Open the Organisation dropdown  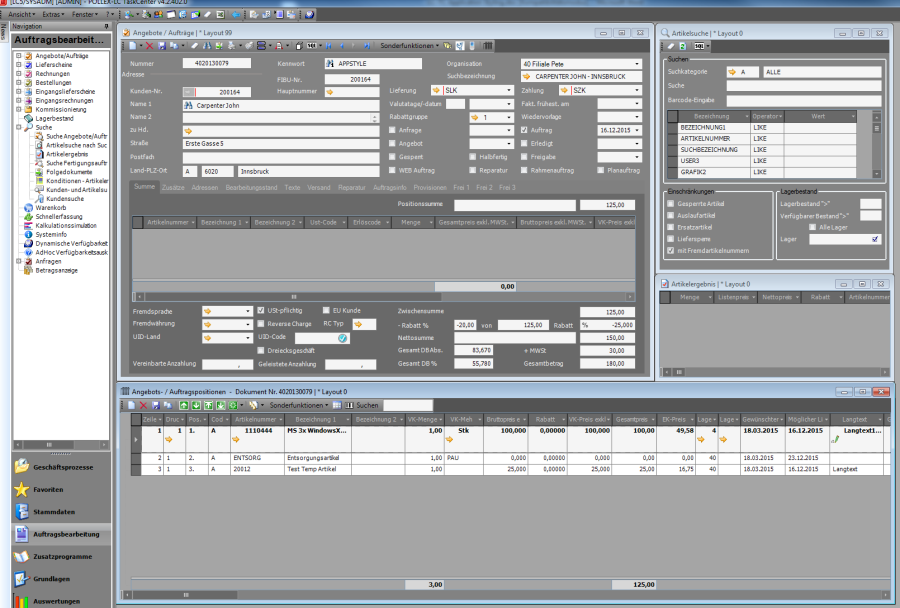click(637, 63)
